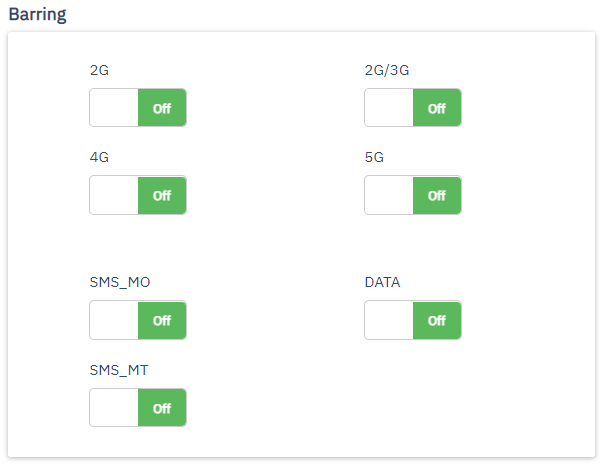Click the 2G label text

[x=99, y=71]
